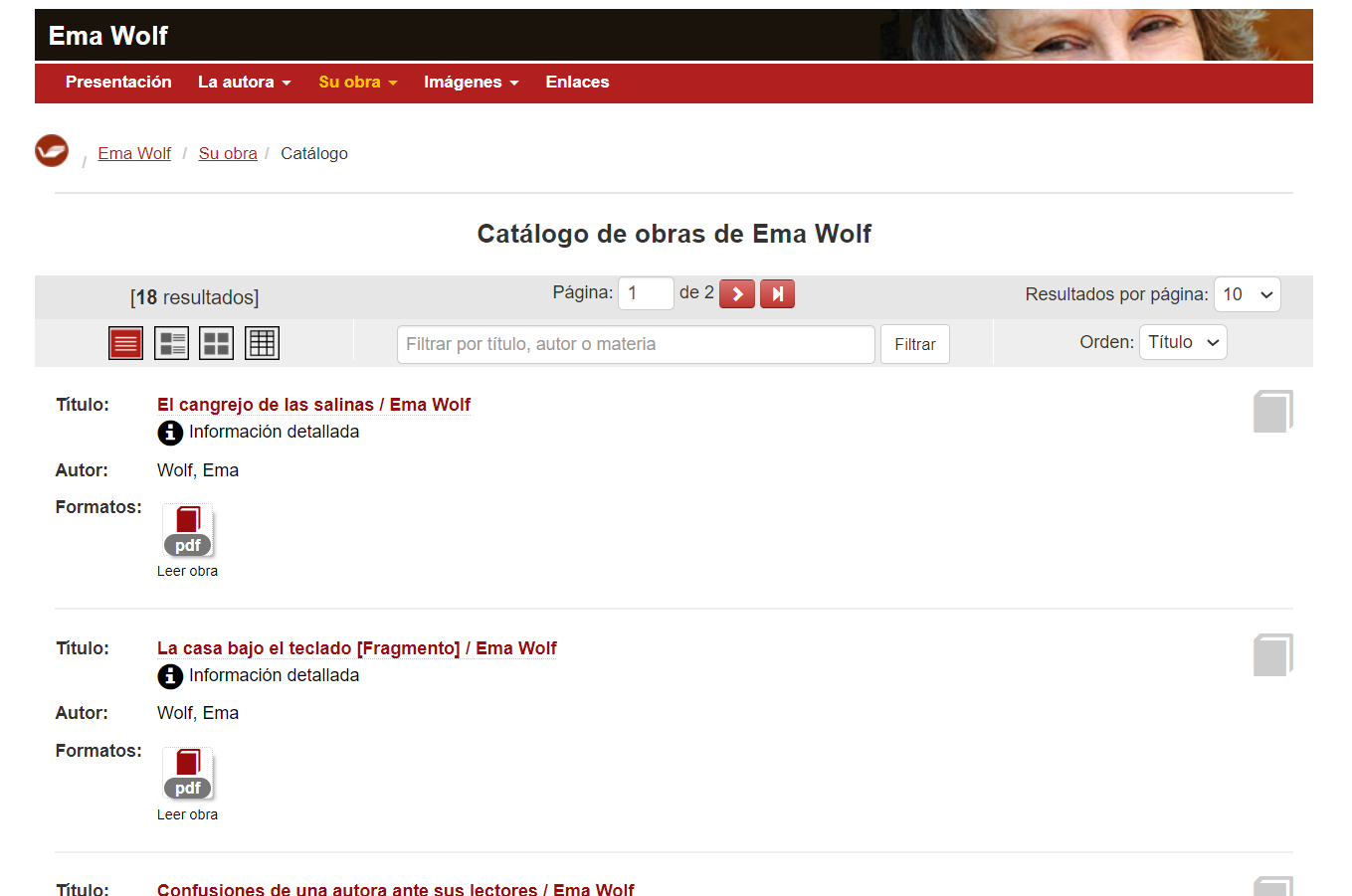
Task: Click info icon for La casa bajo el teclado
Action: point(170,676)
